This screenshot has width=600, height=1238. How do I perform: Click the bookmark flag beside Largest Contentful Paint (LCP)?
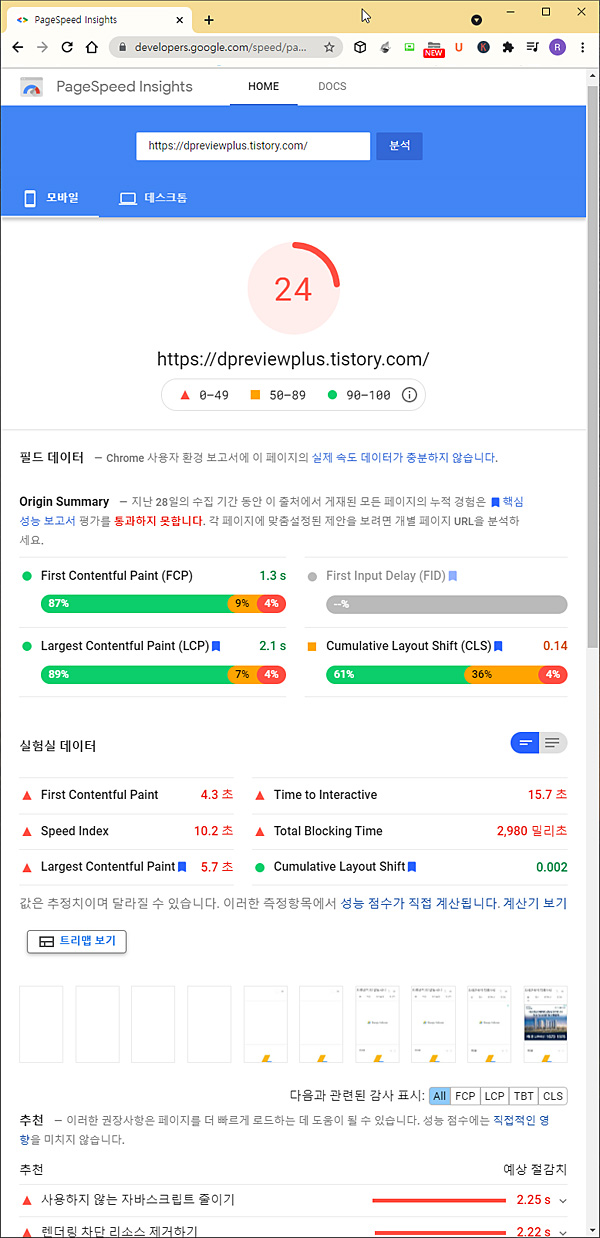[216, 646]
